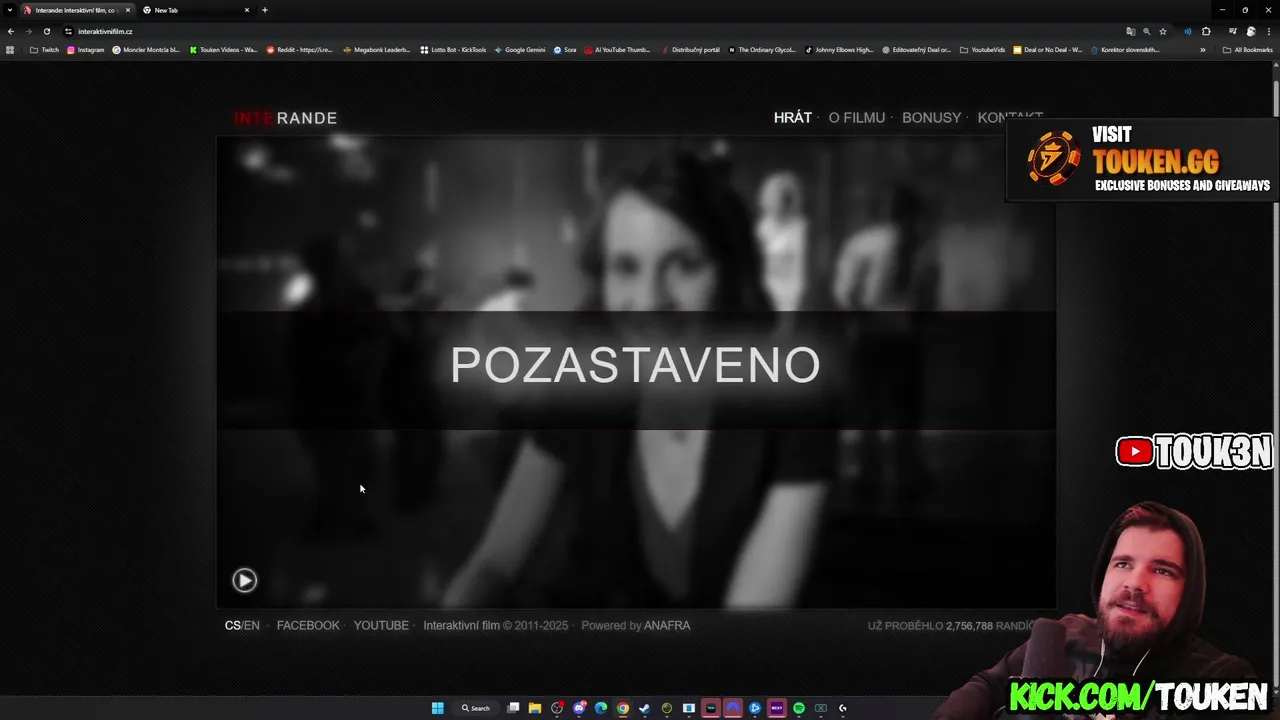
Task: Follow the ANAFRA powered-by link
Action: point(667,626)
